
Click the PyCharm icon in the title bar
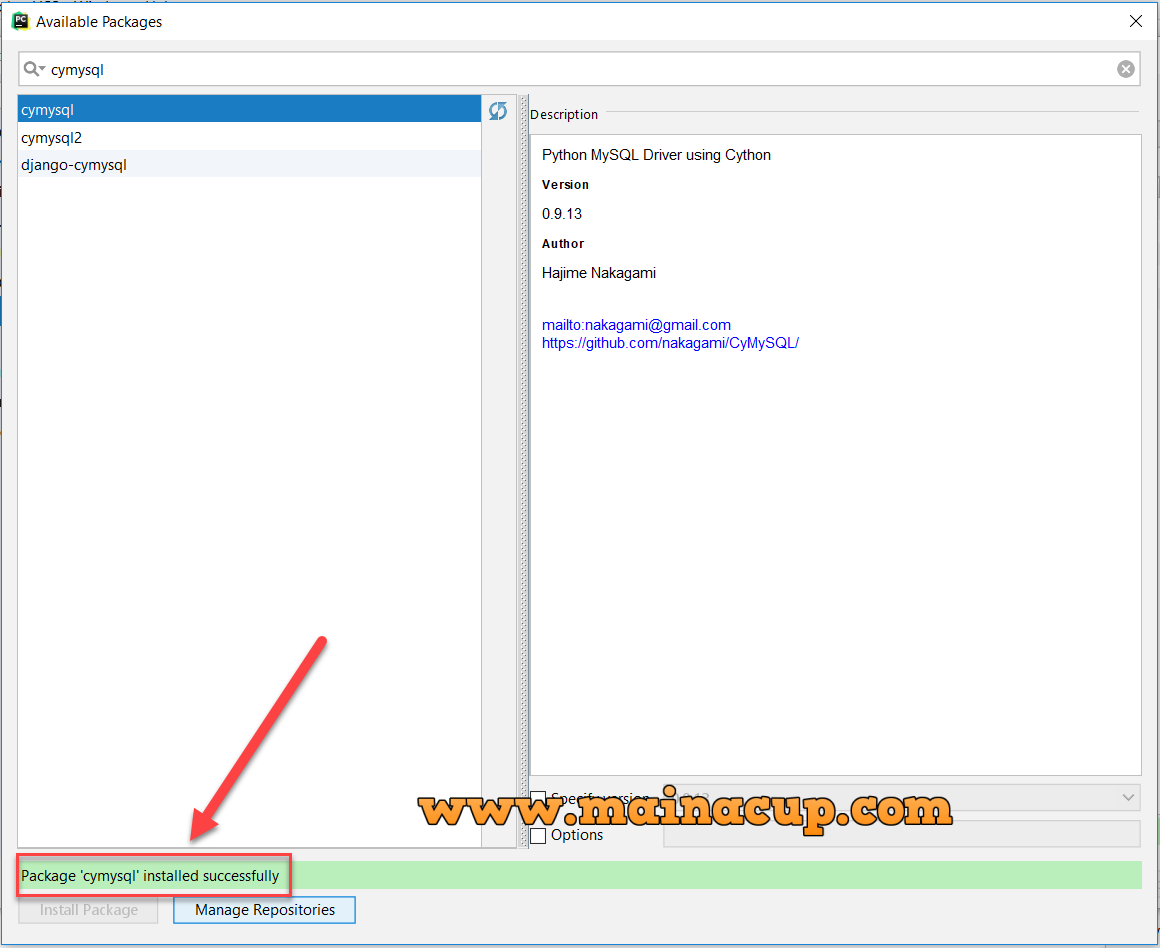[x=21, y=21]
